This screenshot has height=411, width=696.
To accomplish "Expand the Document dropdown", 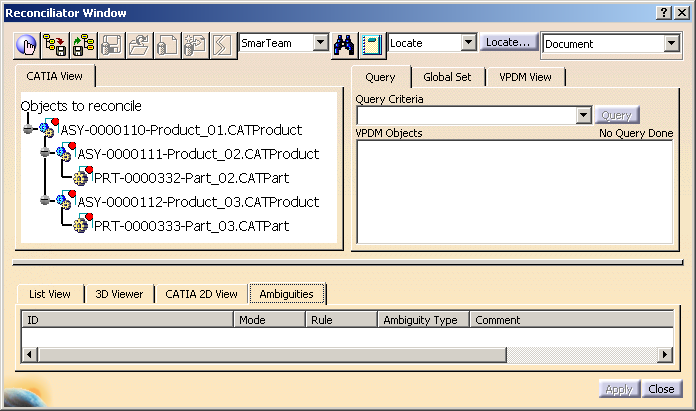I will click(671, 44).
